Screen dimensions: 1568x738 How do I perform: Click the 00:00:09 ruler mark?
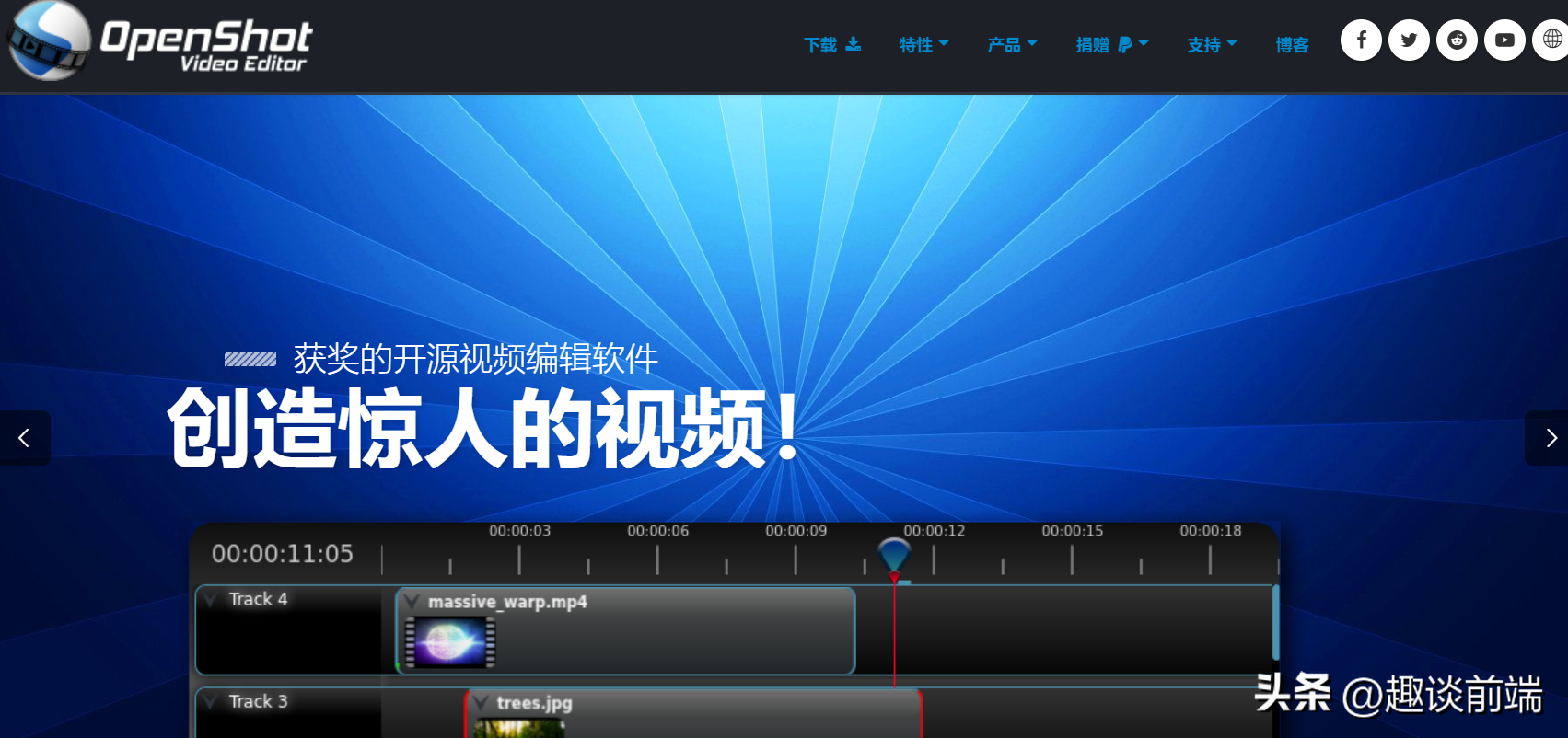(x=796, y=531)
